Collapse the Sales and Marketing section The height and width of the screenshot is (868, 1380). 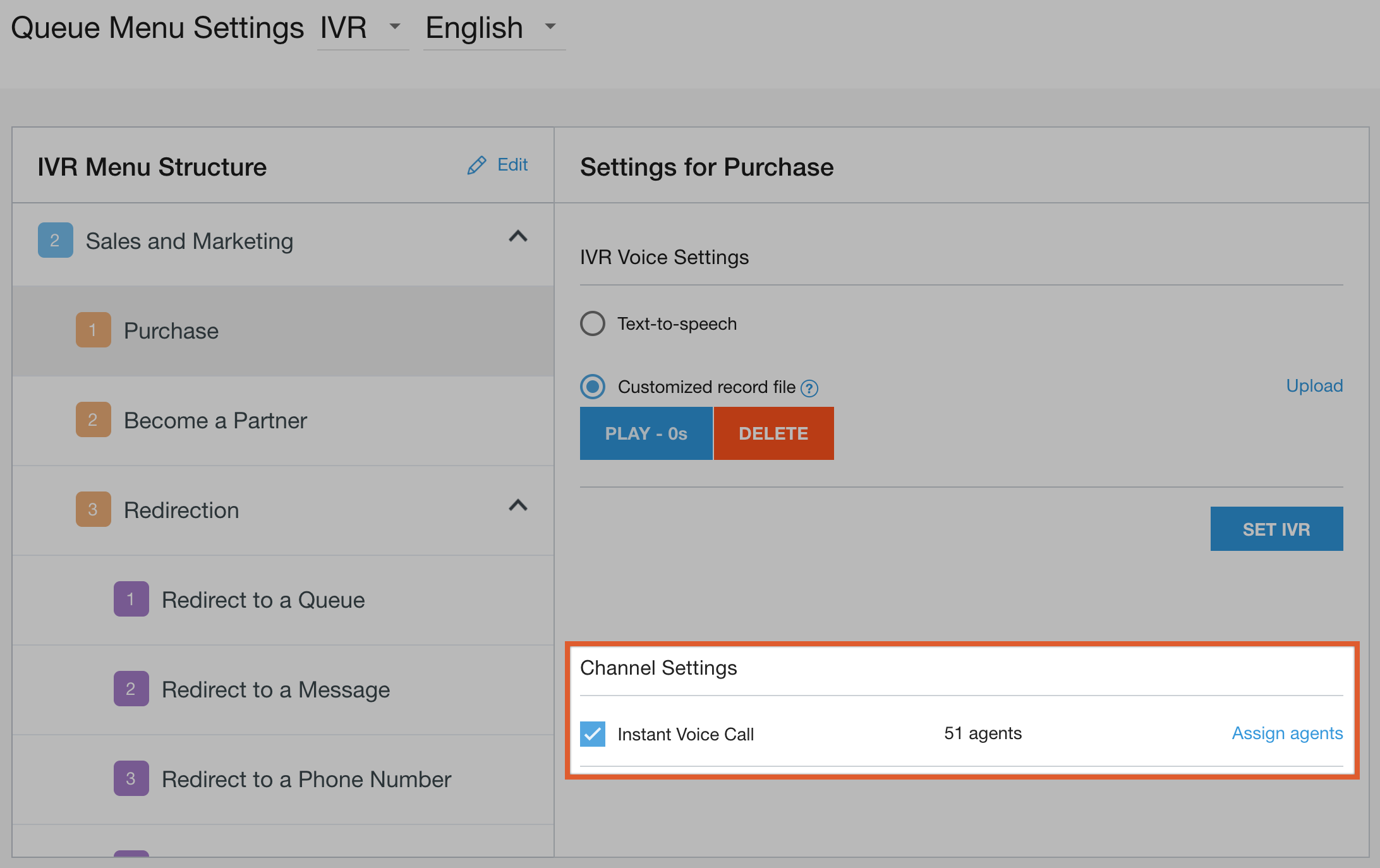click(x=518, y=237)
